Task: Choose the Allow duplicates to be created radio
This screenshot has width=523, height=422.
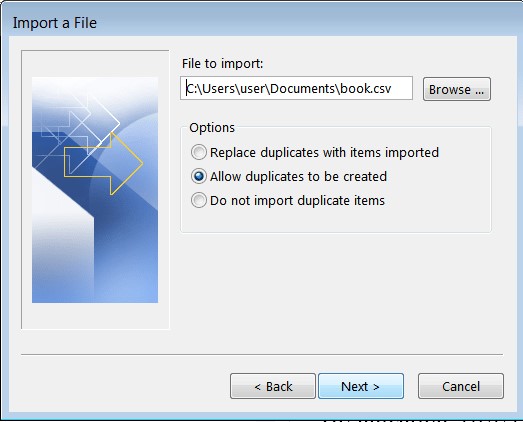Action: pyautogui.click(x=199, y=176)
